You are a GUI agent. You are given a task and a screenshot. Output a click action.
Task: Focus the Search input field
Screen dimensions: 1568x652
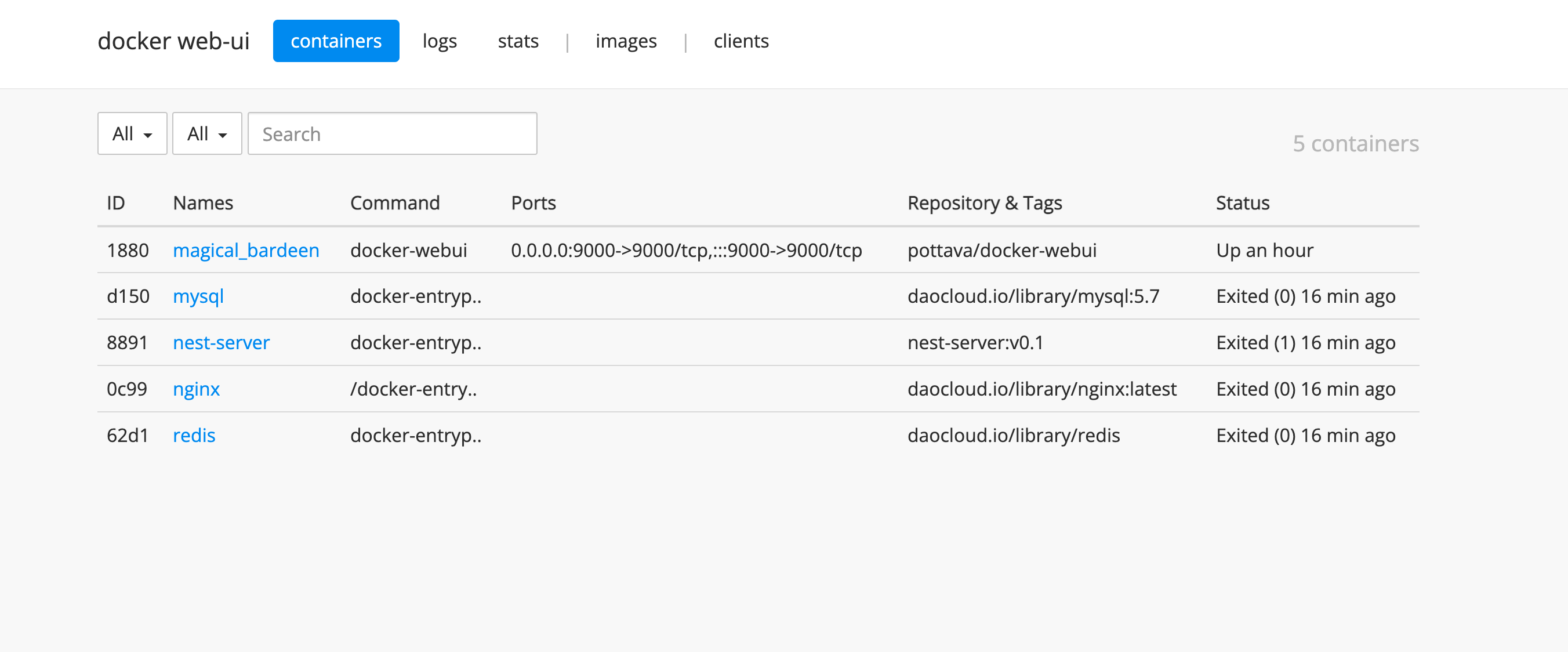(x=392, y=133)
